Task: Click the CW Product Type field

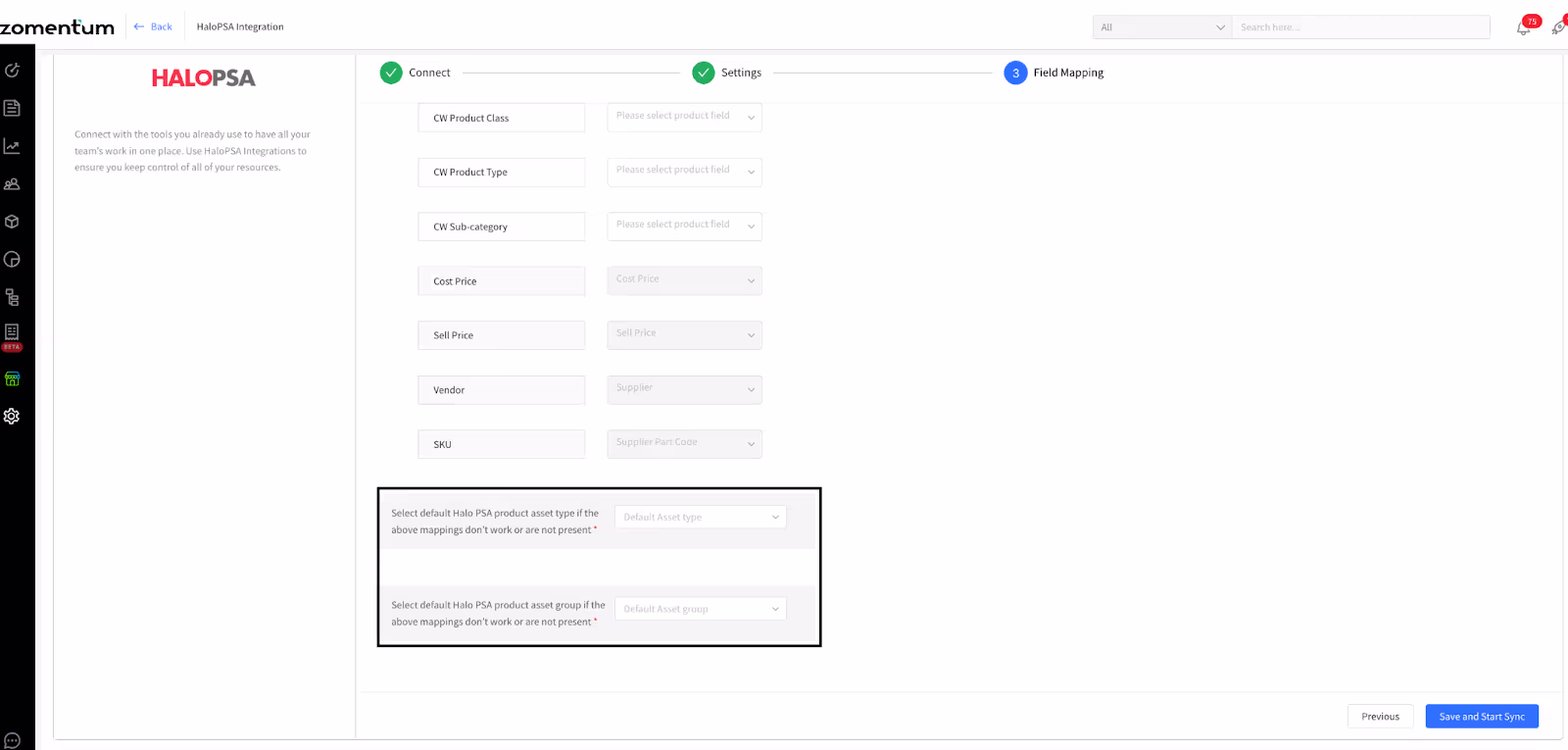Action: point(502,173)
